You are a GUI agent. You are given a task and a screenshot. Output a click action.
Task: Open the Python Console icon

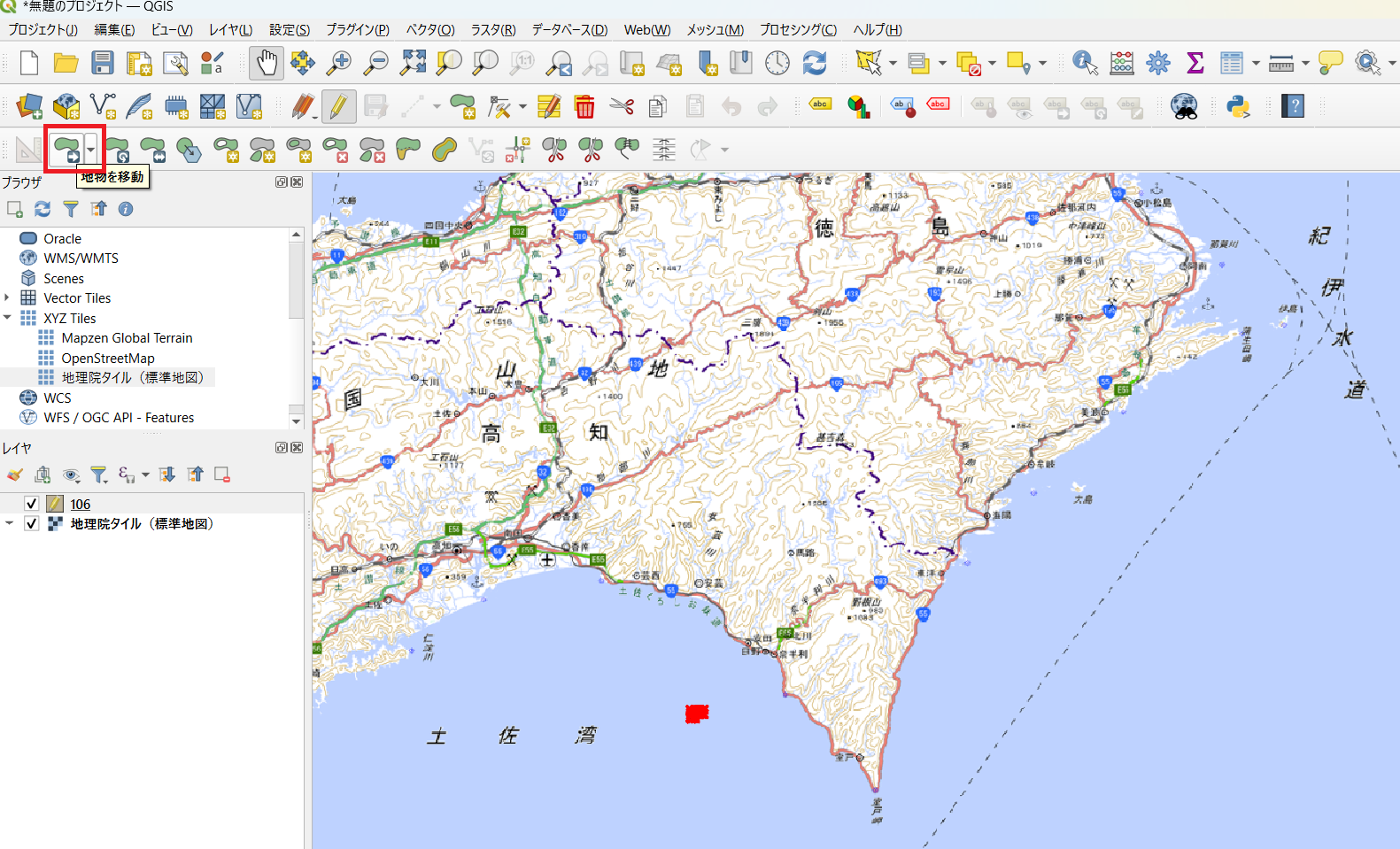(1238, 107)
